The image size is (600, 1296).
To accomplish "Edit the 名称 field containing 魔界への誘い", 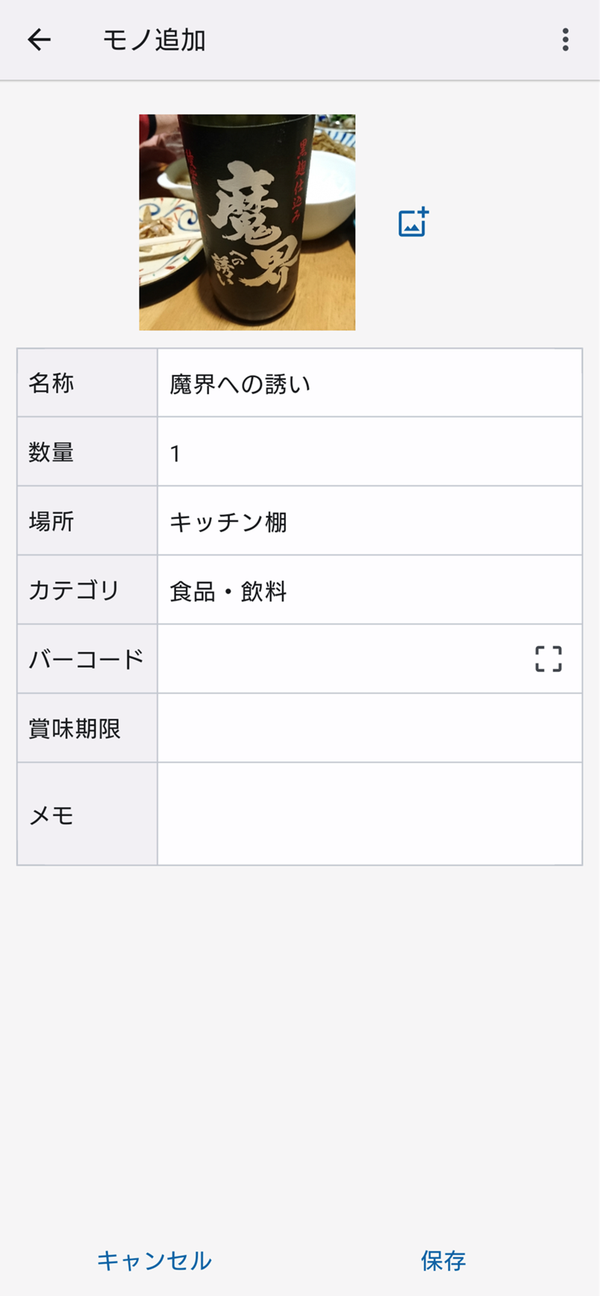I will 369,383.
